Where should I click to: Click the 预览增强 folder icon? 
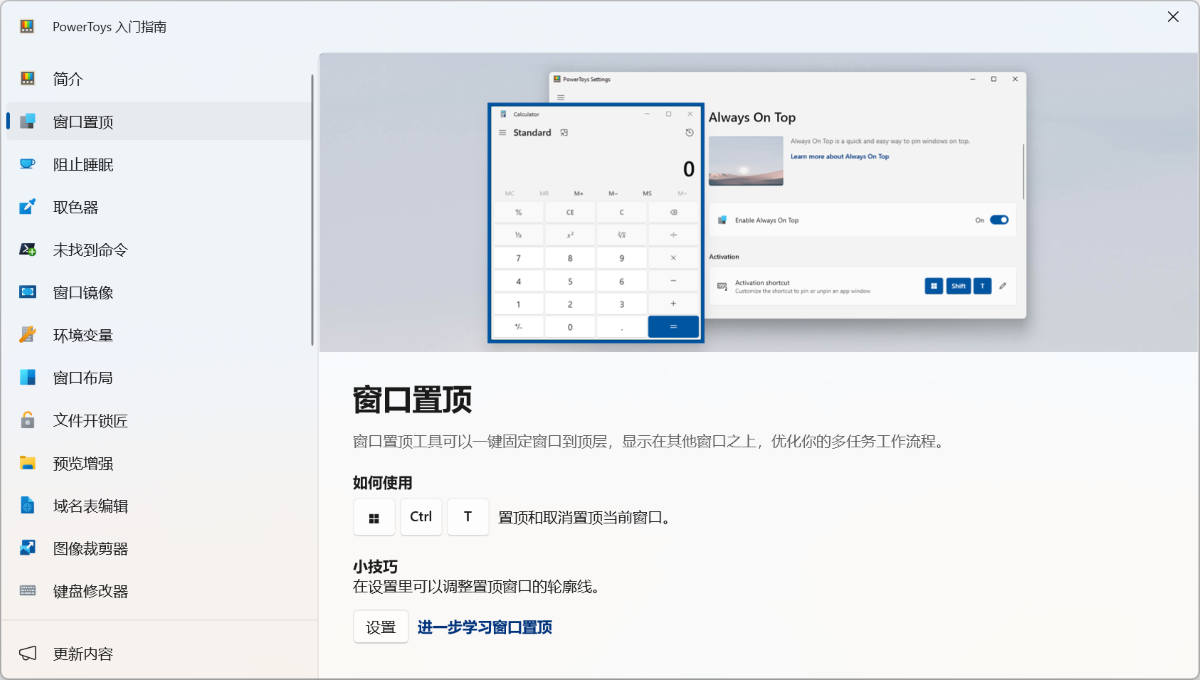point(28,463)
